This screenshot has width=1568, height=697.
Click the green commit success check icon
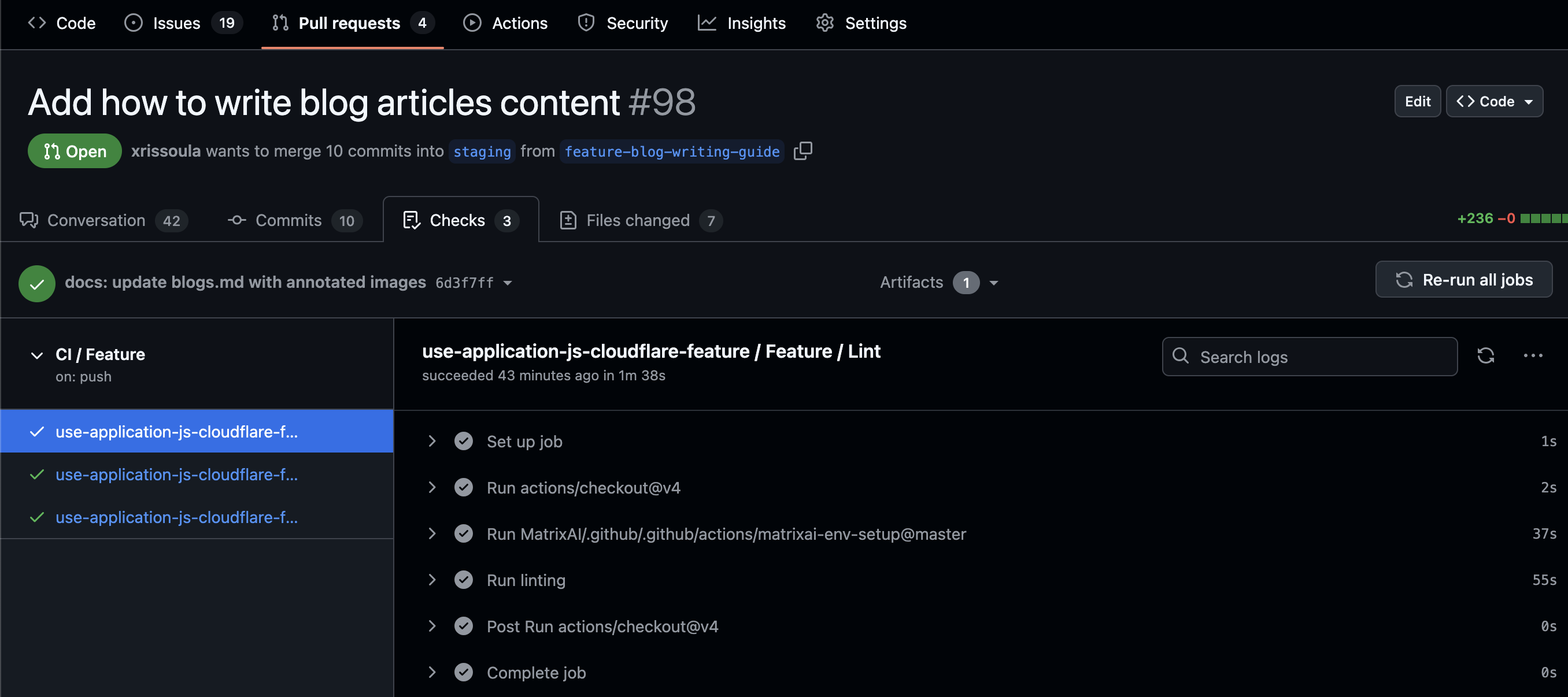36,283
